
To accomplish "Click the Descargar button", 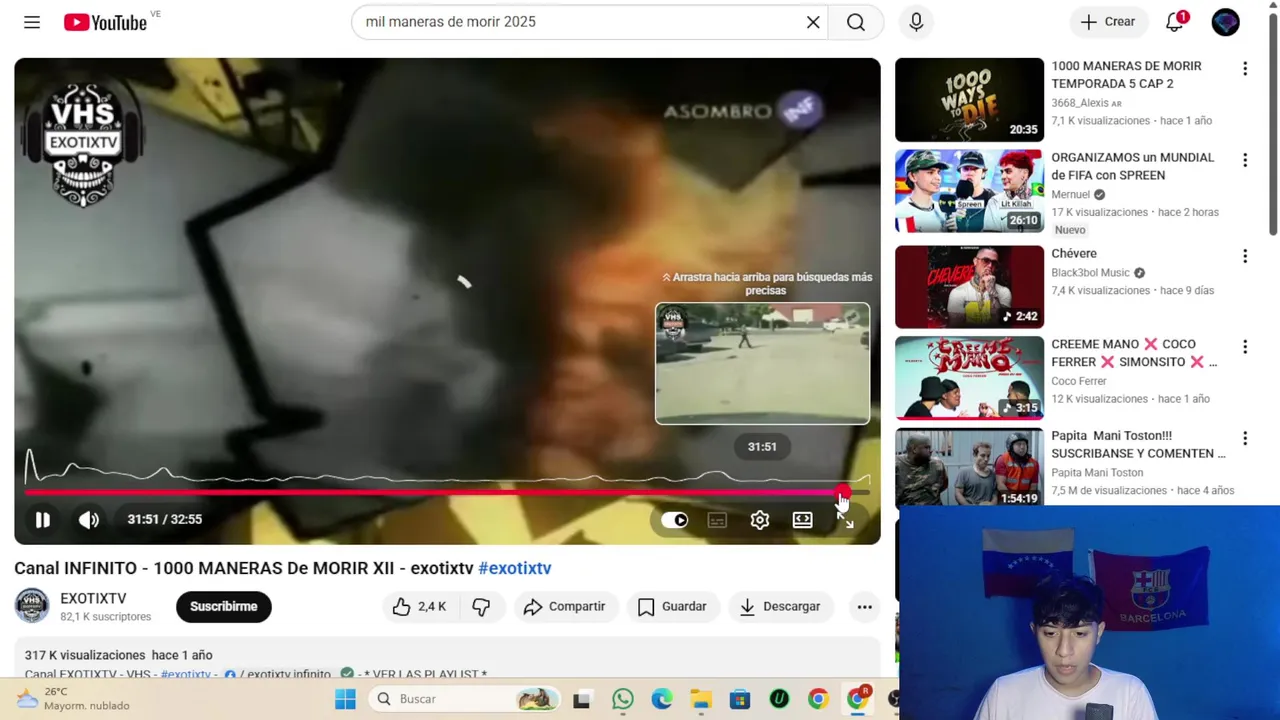I will [780, 606].
